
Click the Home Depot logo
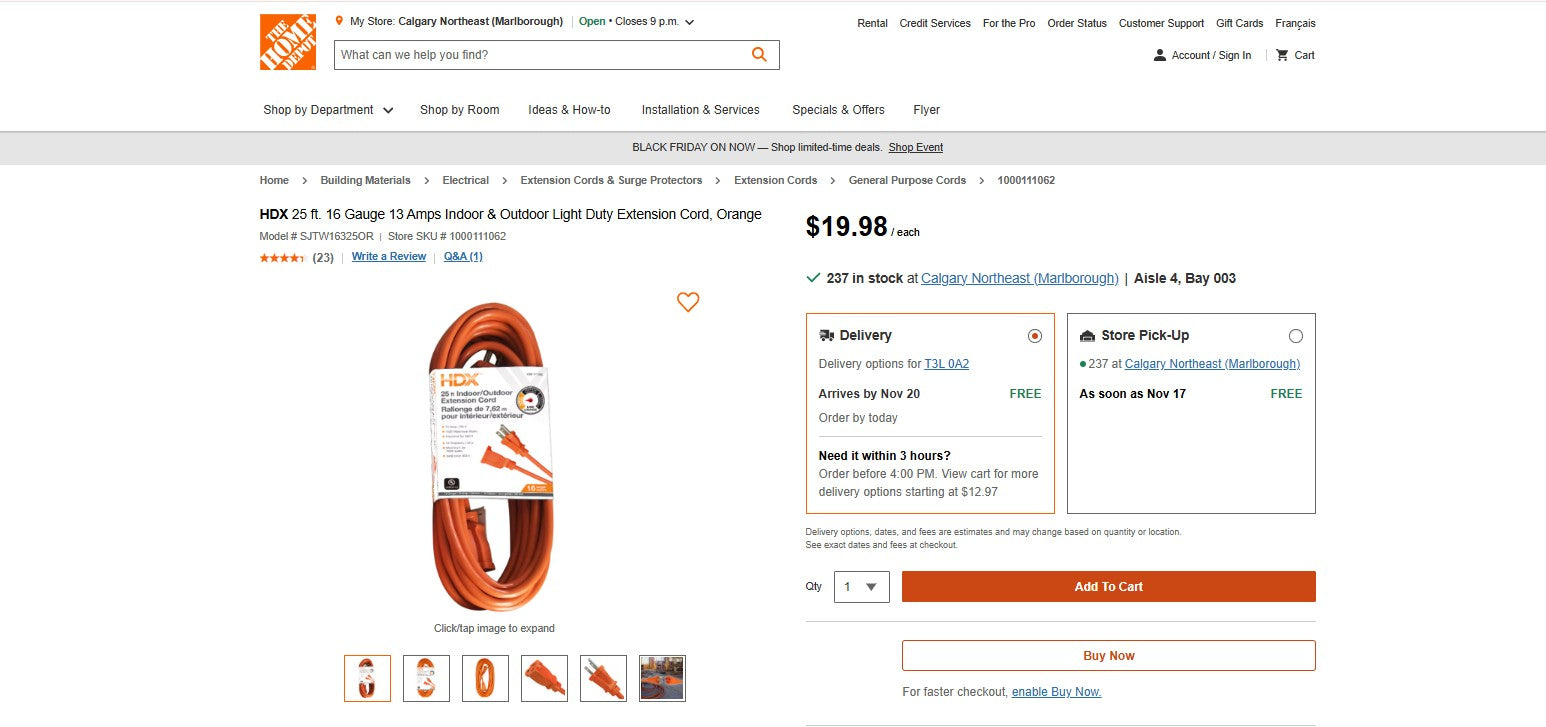coord(287,41)
